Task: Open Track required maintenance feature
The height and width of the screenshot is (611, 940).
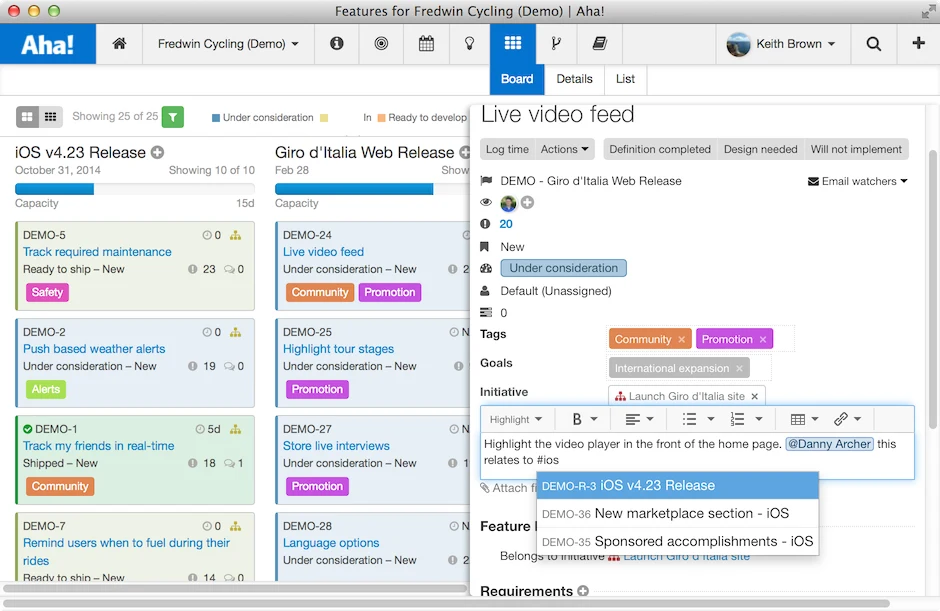Action: tap(97, 252)
